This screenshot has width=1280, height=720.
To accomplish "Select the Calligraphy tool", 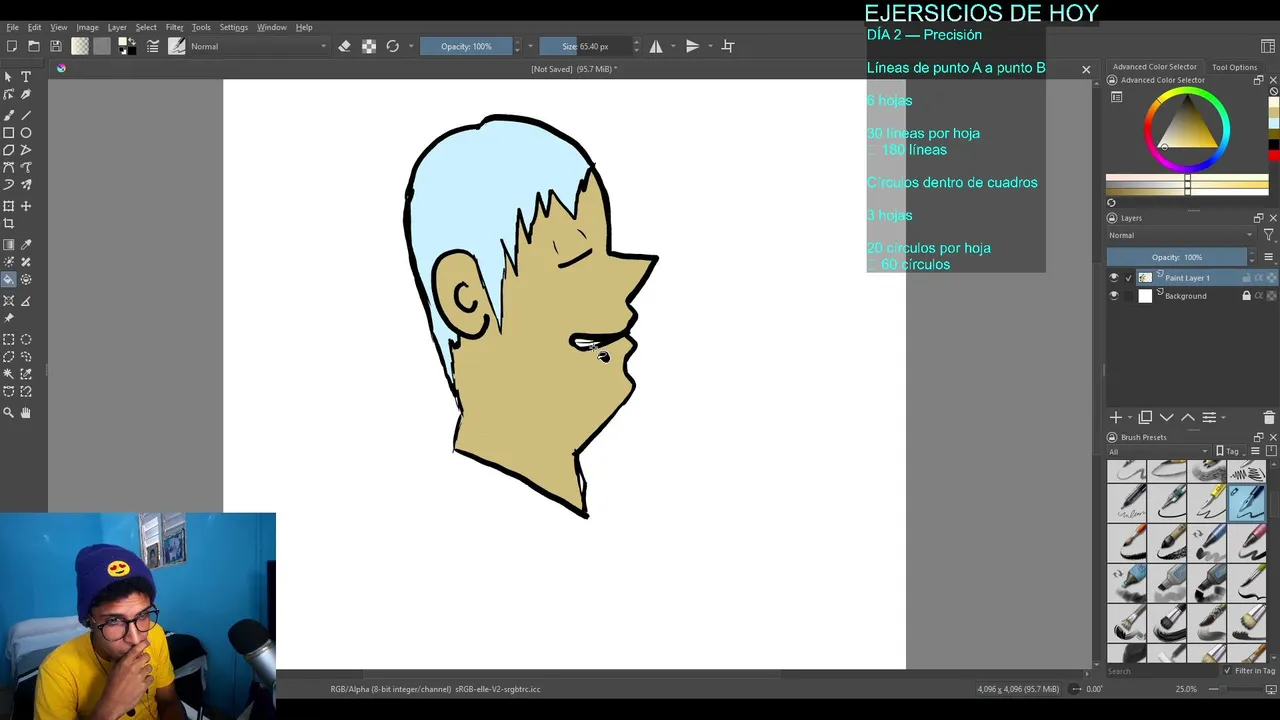I will [x=26, y=95].
